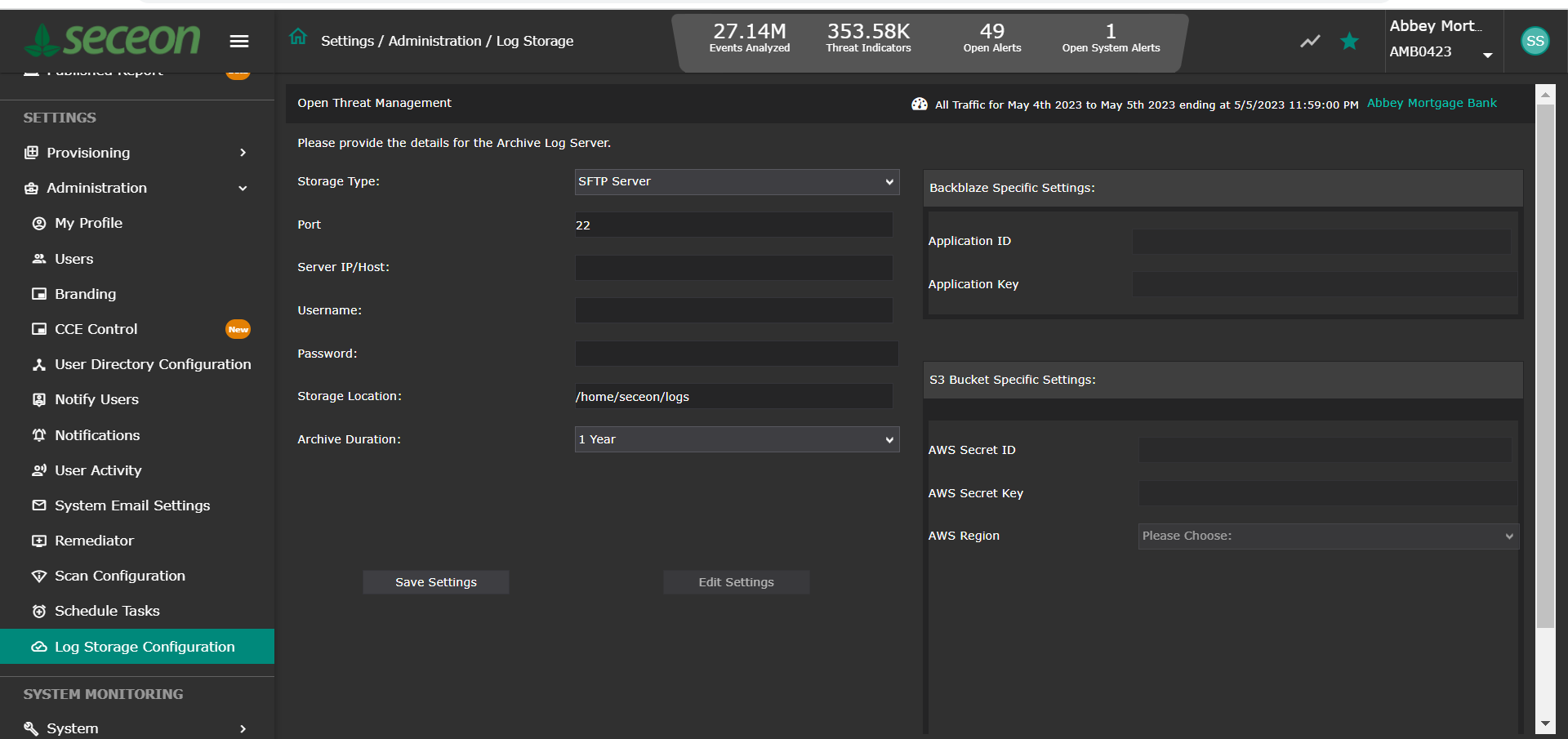The height and width of the screenshot is (739, 1568).
Task: Click the Save Settings button
Action: point(435,581)
